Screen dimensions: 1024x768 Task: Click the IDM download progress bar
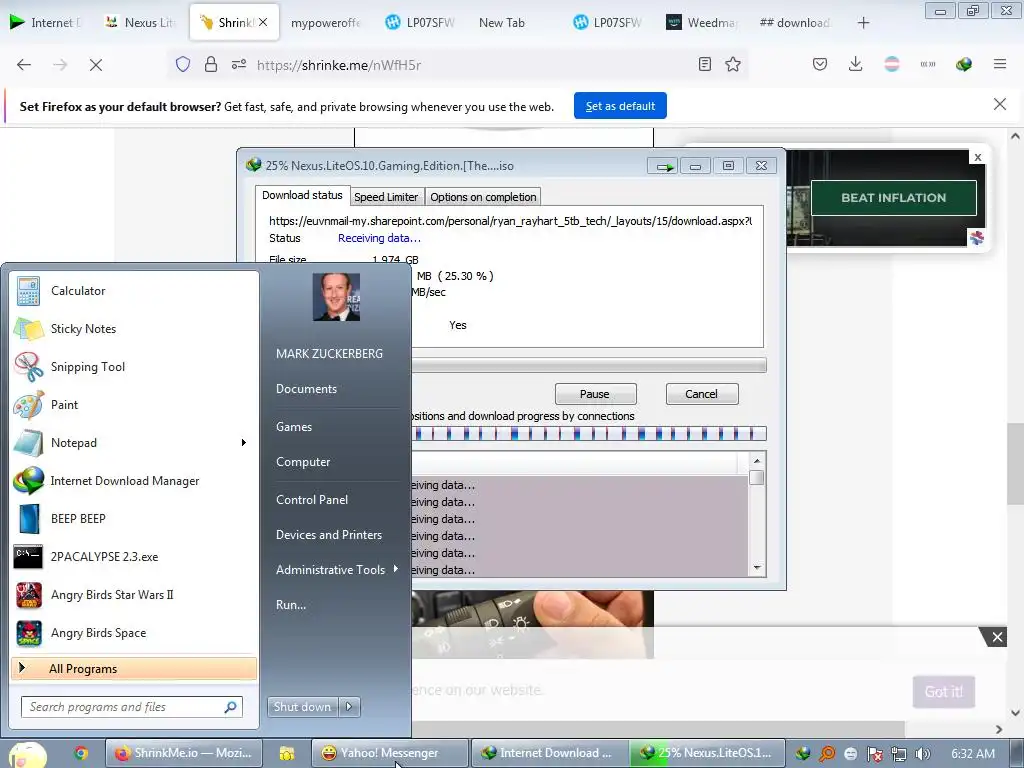(x=589, y=365)
